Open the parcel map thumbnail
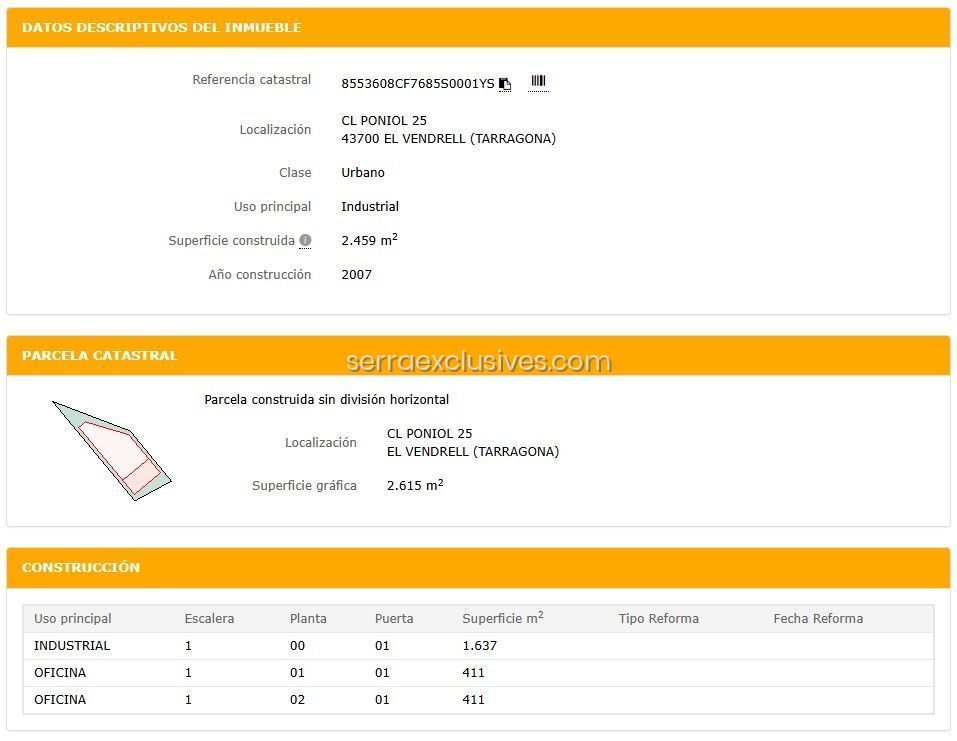957x741 pixels. (x=112, y=450)
